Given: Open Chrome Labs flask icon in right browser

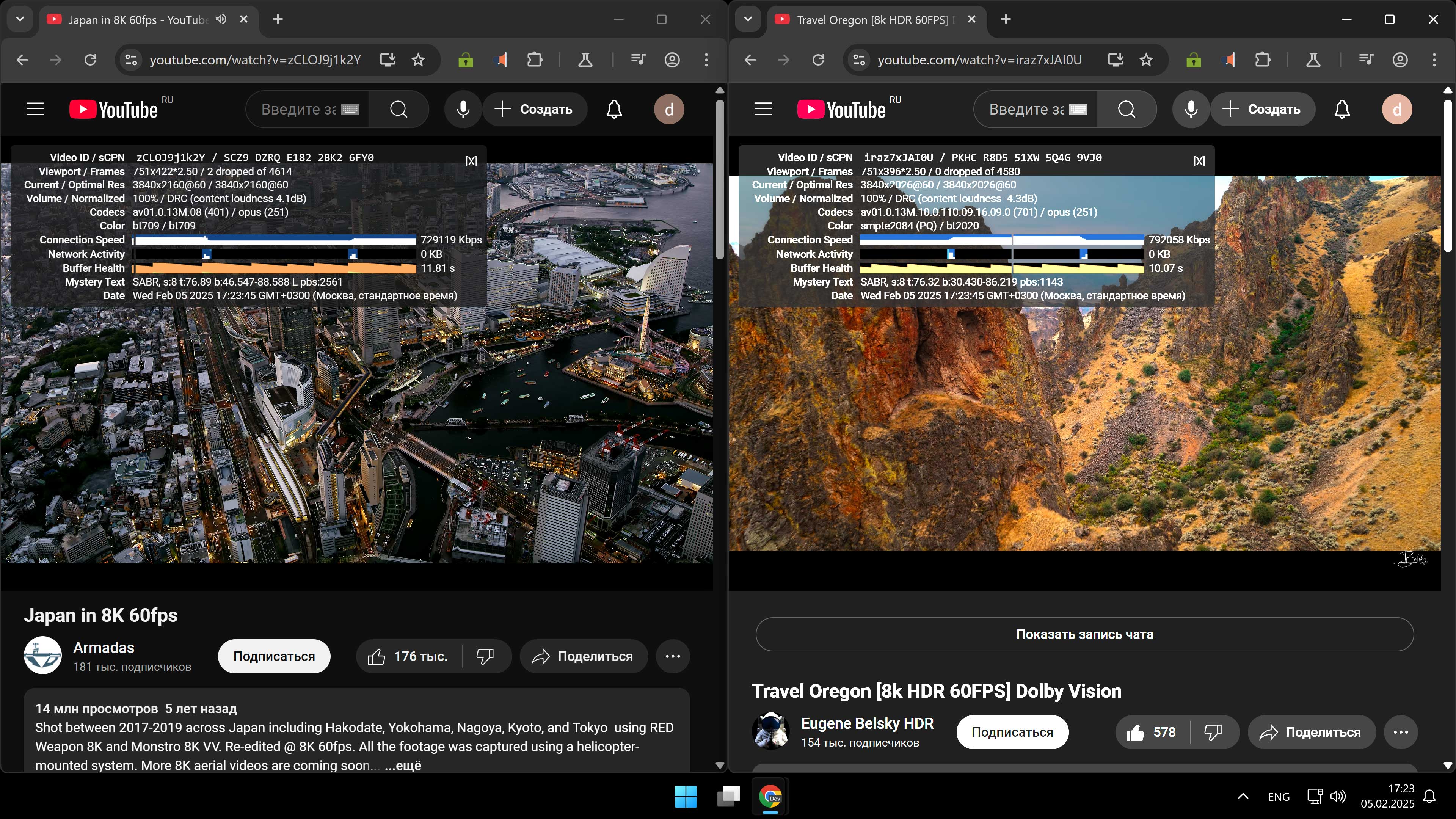Looking at the screenshot, I should coord(1313,60).
